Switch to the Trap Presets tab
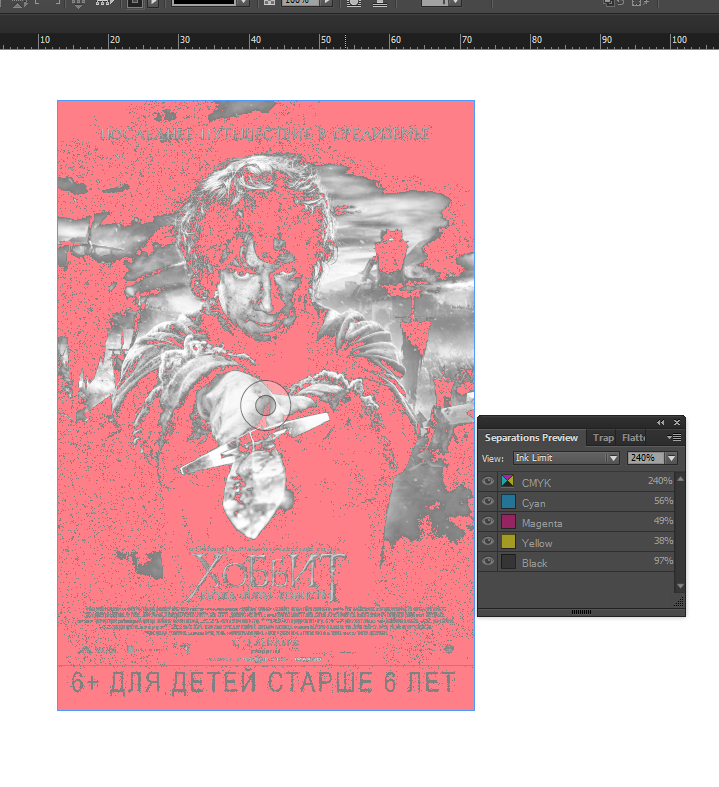The height and width of the screenshot is (787, 719). click(x=603, y=438)
